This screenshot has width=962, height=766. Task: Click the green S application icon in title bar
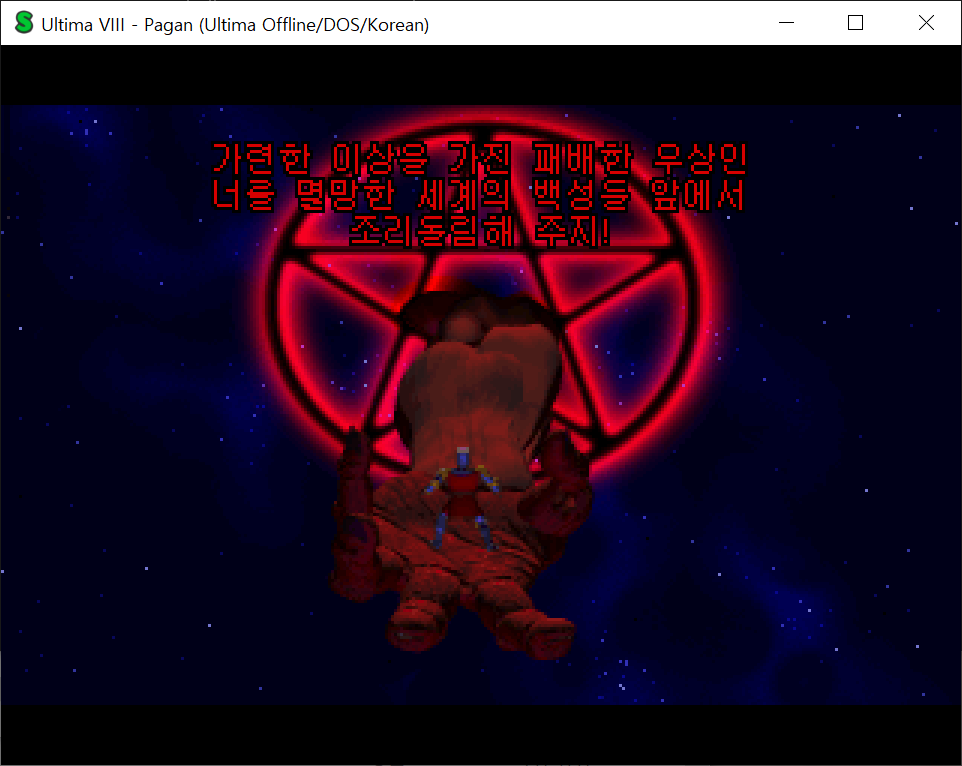point(24,23)
